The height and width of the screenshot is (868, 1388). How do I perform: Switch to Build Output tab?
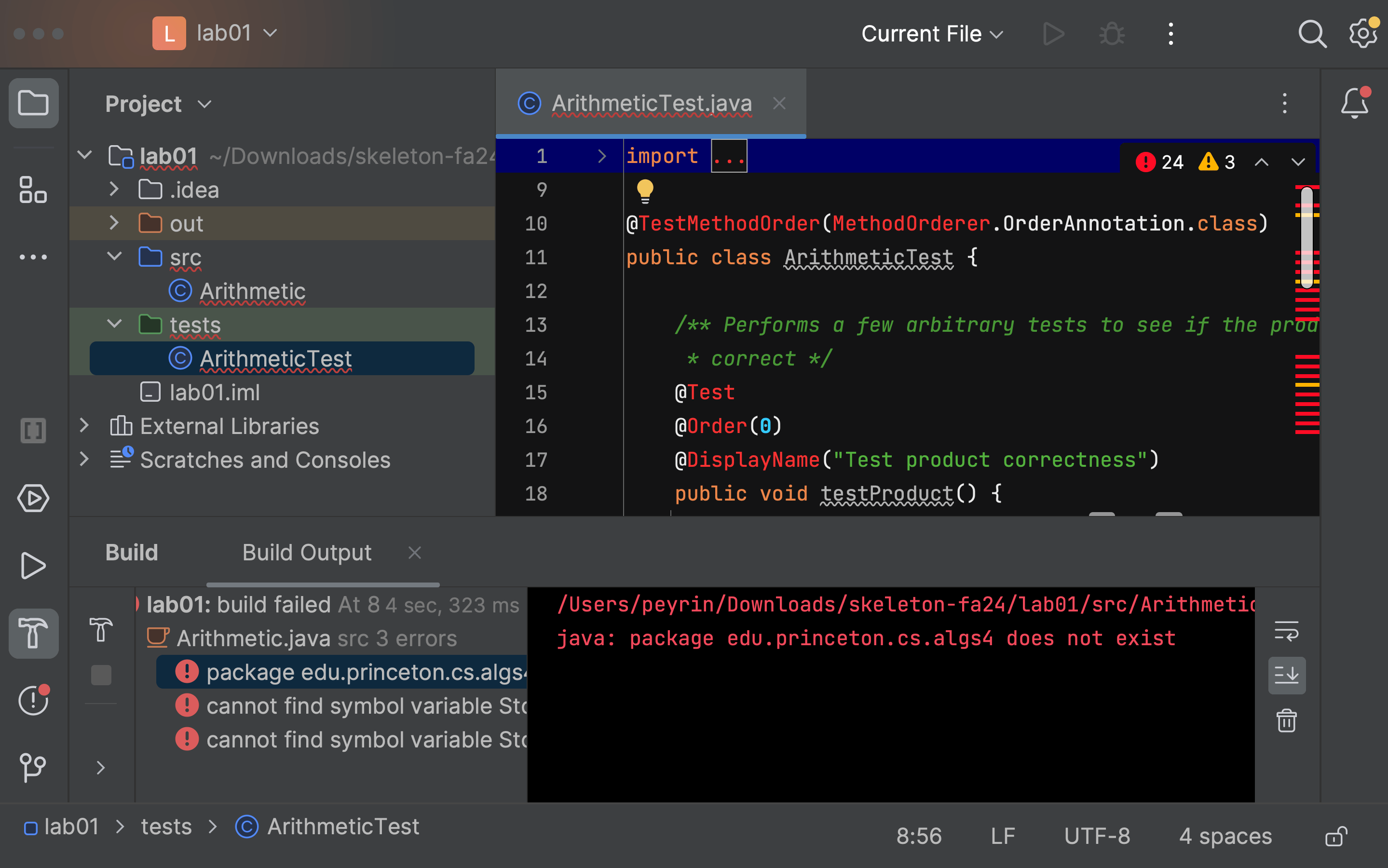(304, 553)
